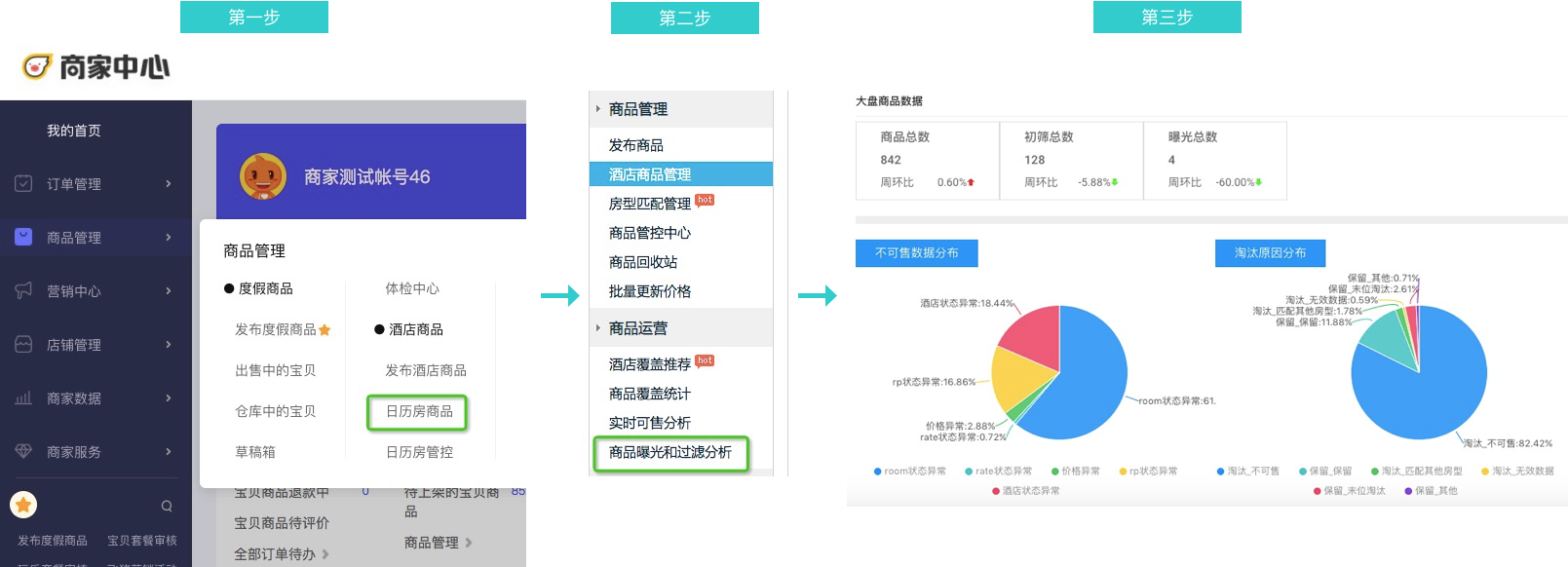Click the 商家测试帐号46 avatar image
This screenshot has width=1568, height=567.
pos(263,176)
